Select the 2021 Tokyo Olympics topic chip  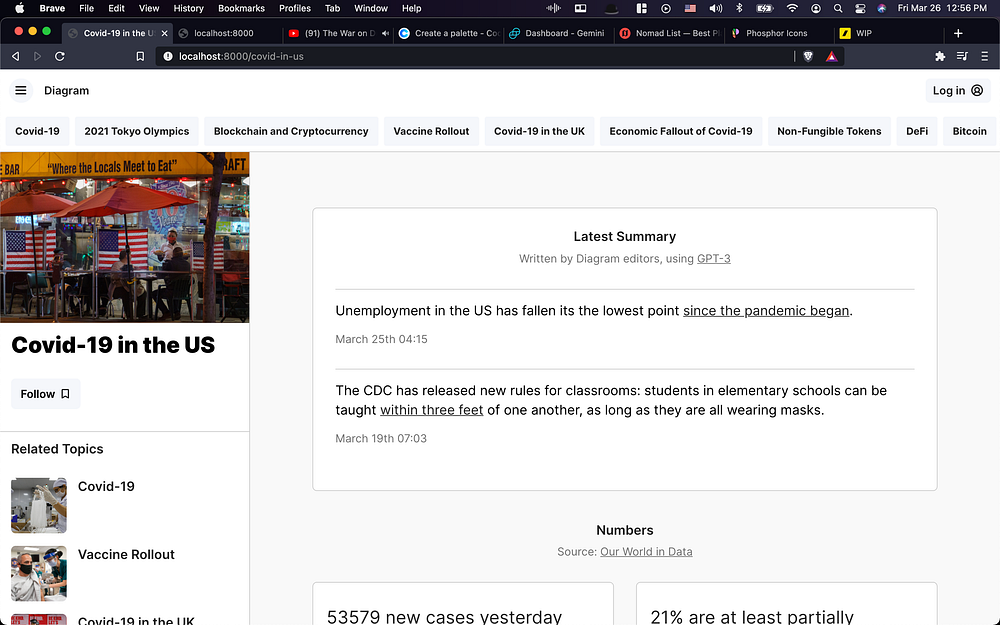tap(136, 131)
